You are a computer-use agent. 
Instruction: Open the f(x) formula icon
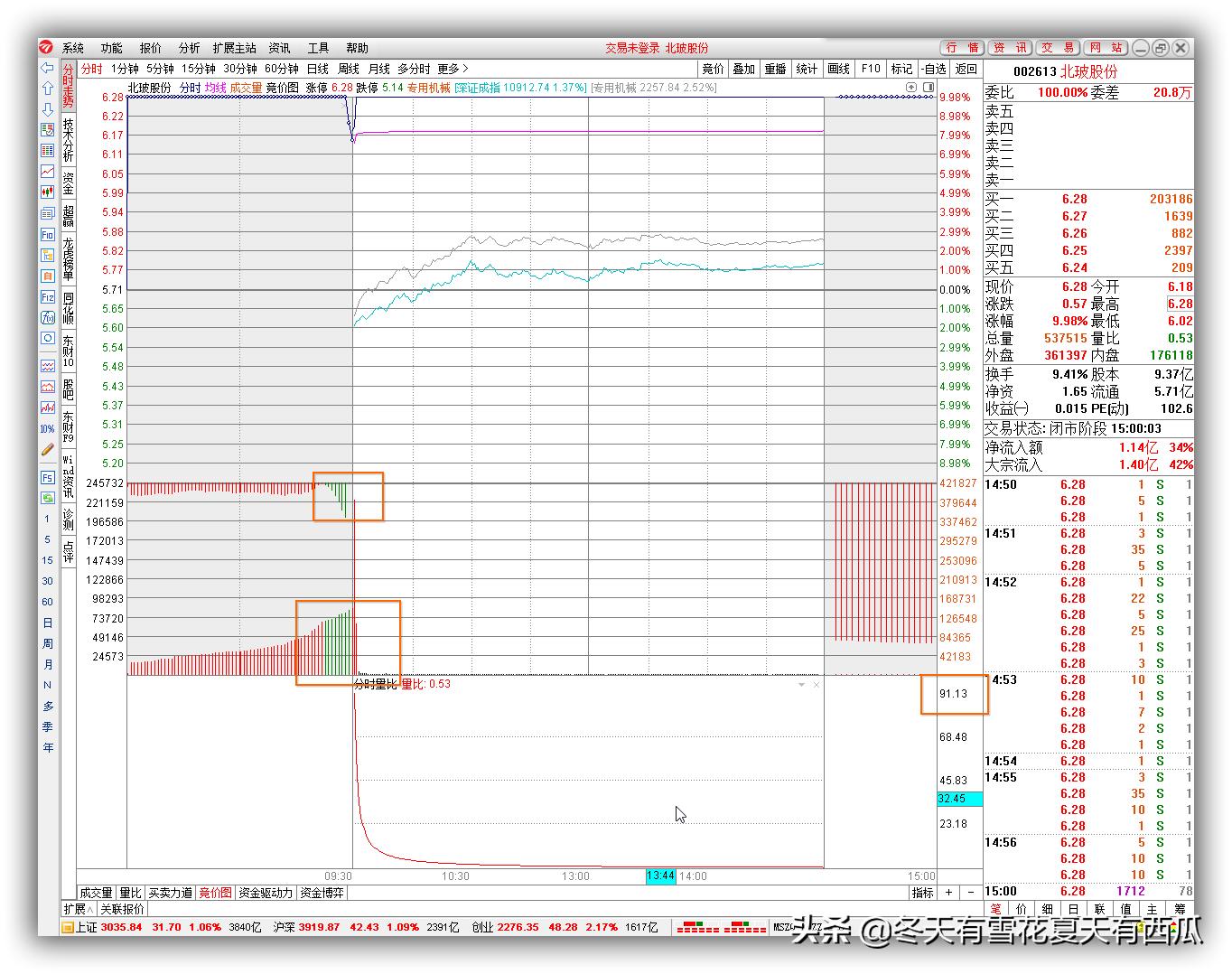pos(48,317)
